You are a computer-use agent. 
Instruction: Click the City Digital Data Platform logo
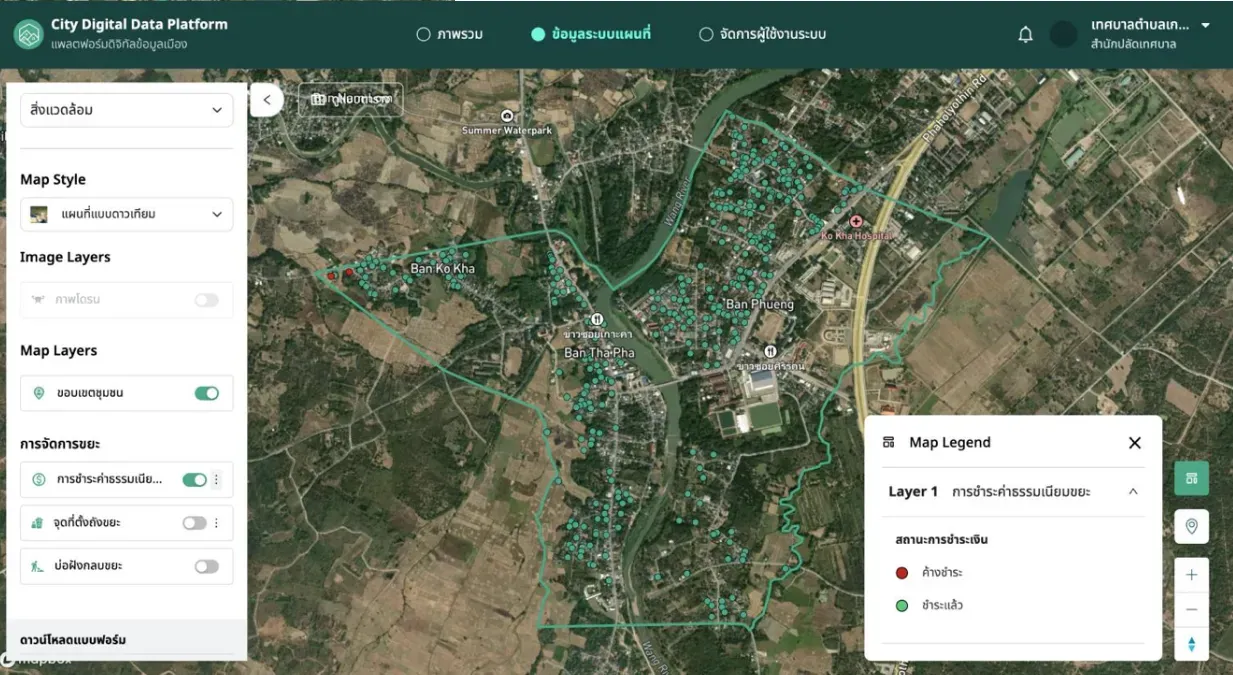(x=28, y=34)
